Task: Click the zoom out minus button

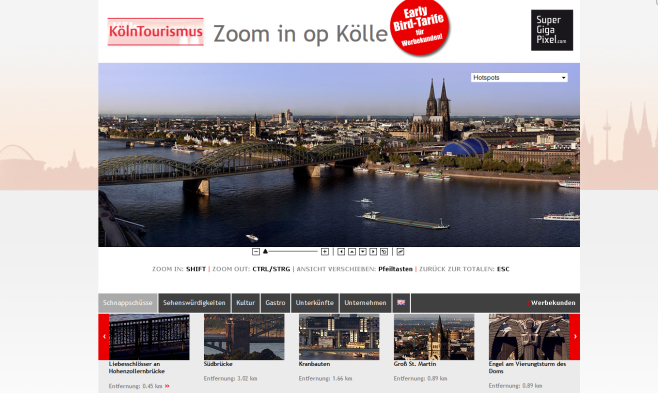Action: 256,252
